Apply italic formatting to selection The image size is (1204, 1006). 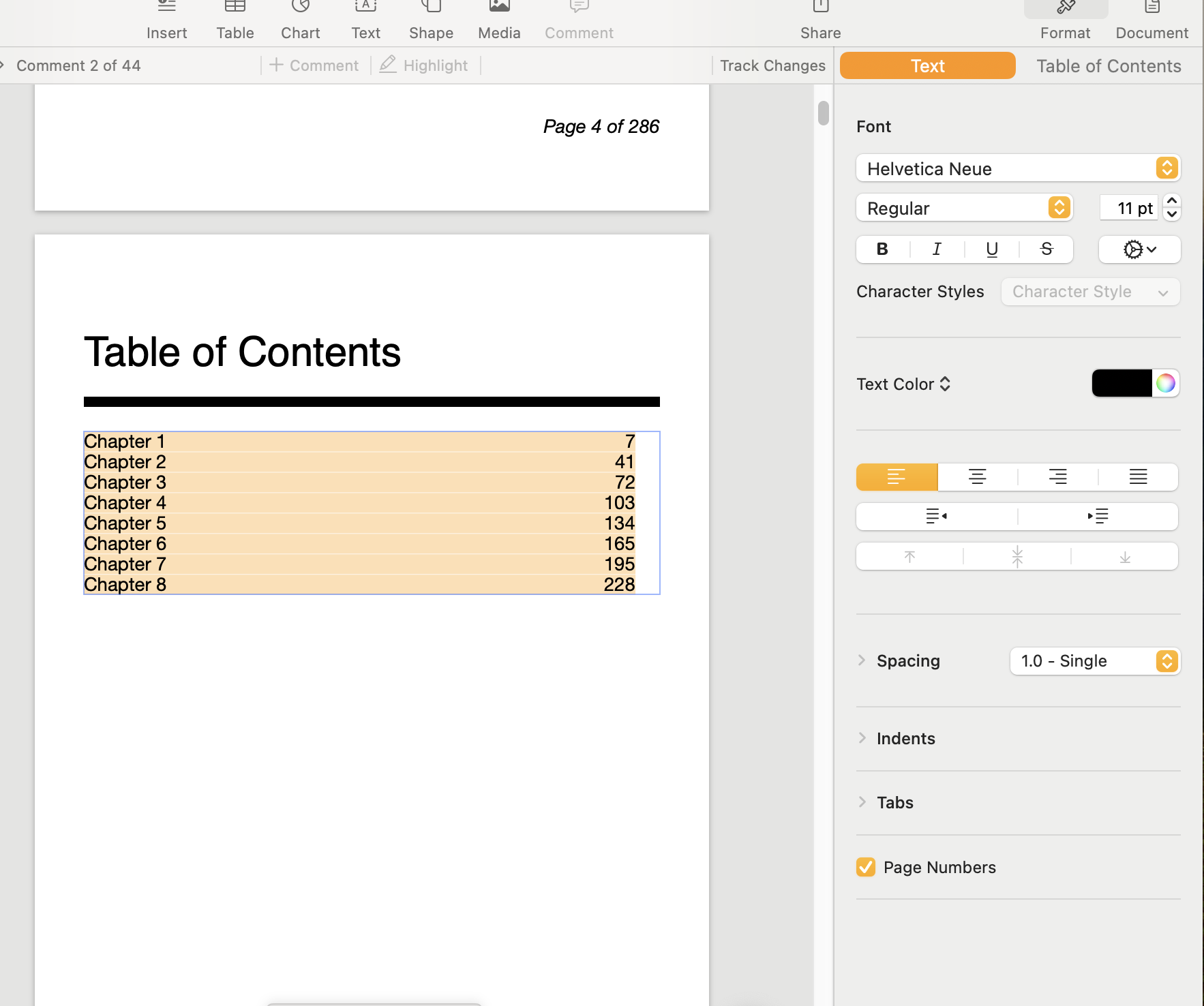pos(937,249)
